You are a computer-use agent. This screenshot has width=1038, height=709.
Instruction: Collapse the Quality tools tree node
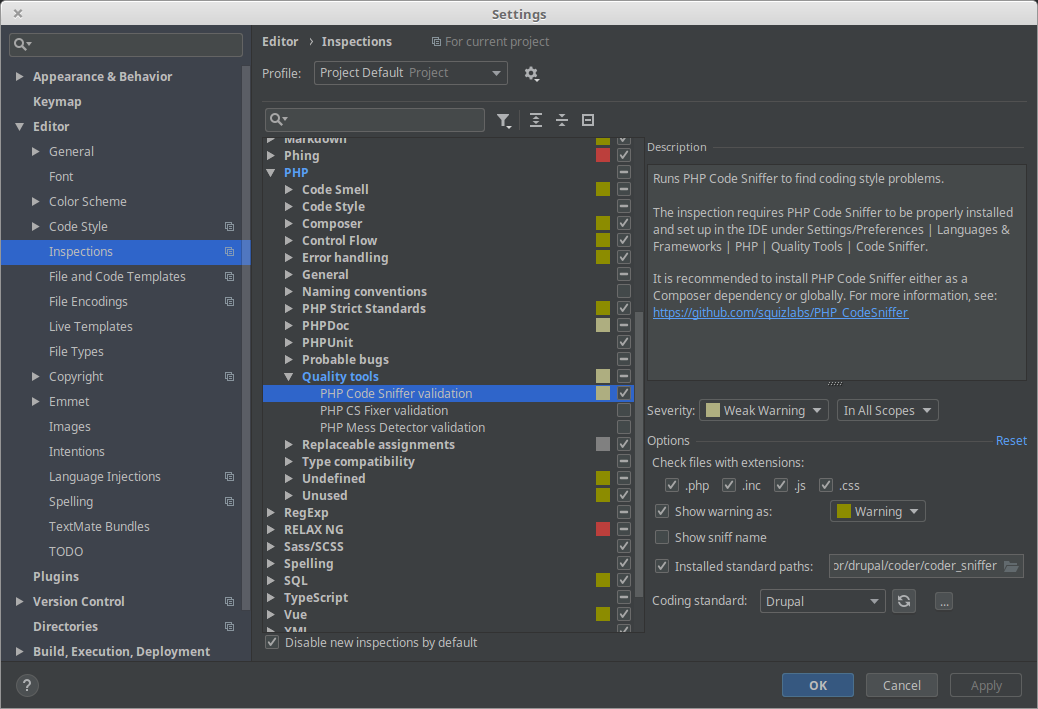(x=289, y=376)
